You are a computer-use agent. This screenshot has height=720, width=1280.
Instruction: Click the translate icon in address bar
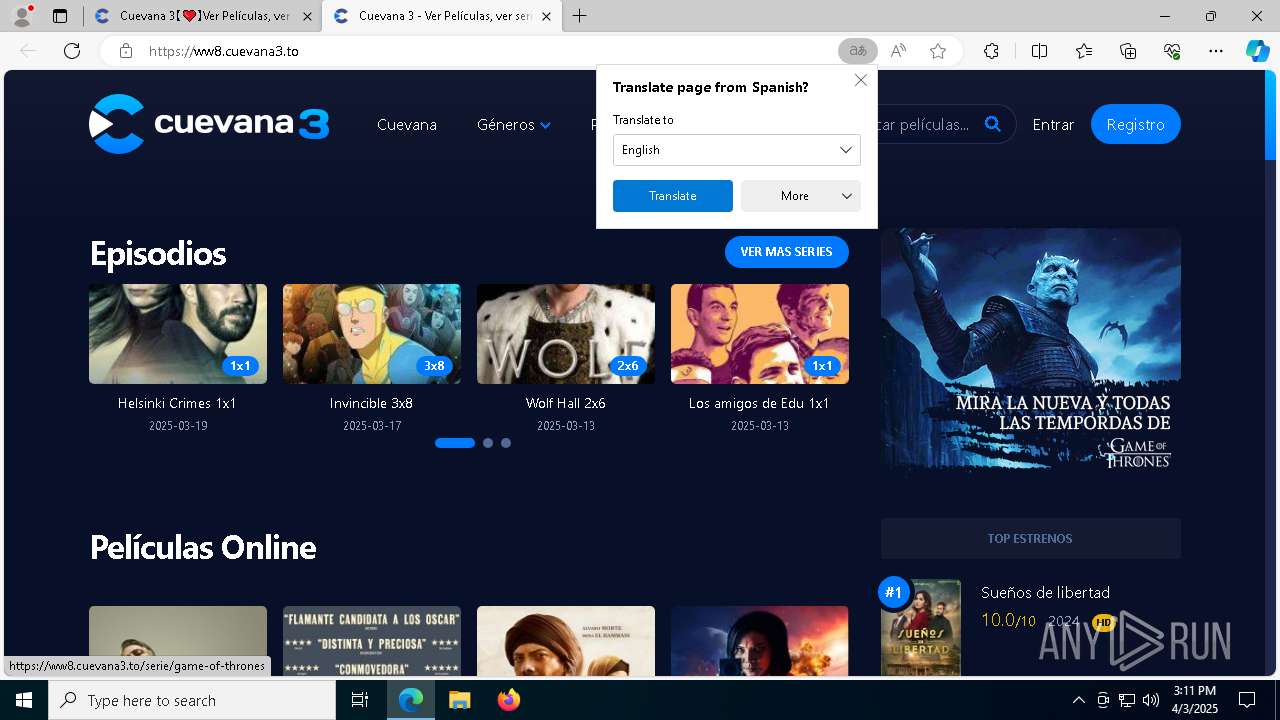pos(858,51)
